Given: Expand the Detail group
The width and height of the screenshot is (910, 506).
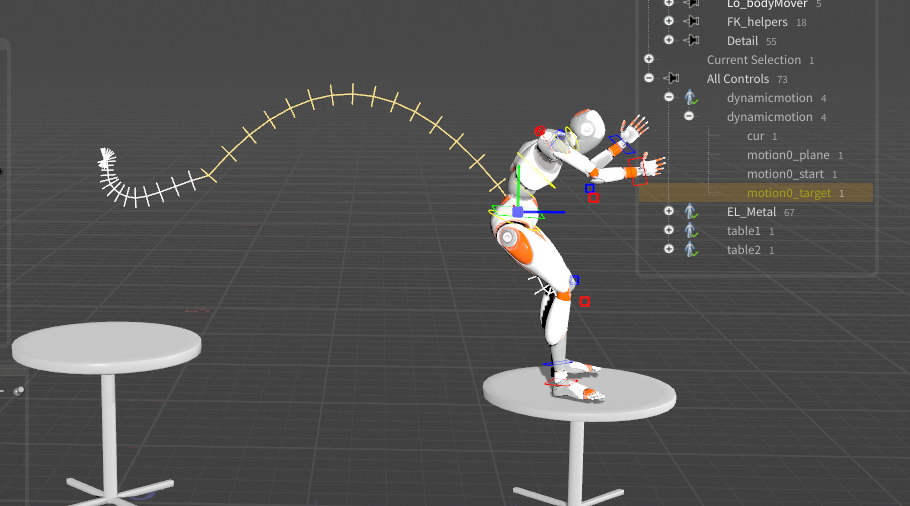Looking at the screenshot, I should point(669,39).
